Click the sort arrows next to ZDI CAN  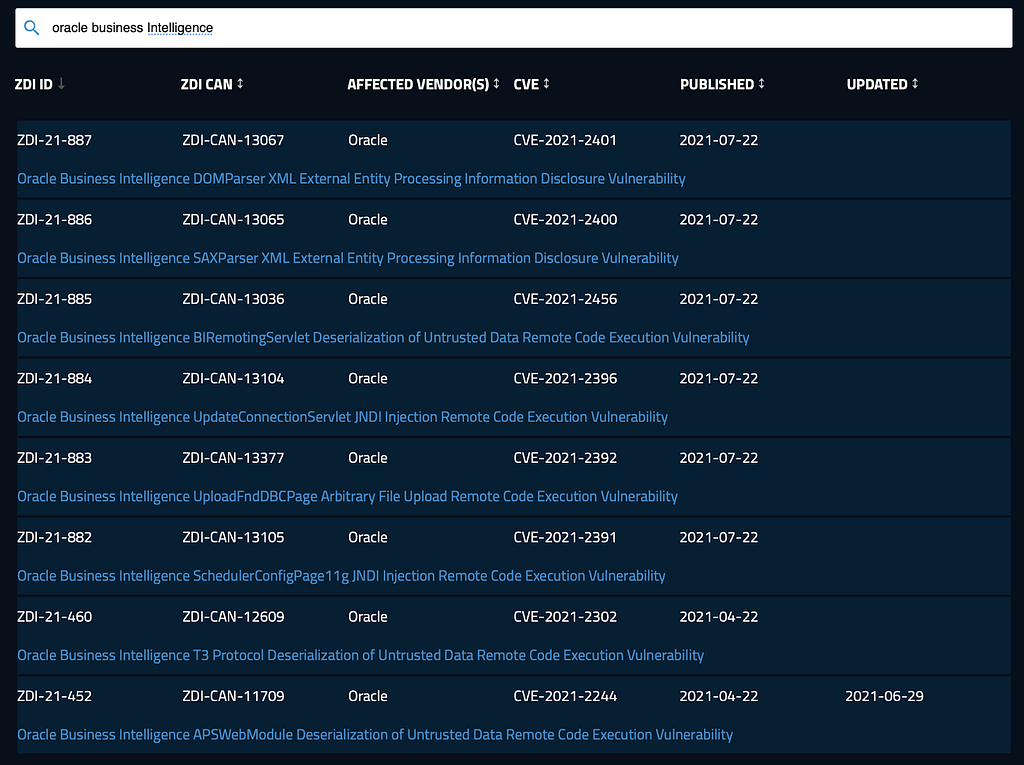[240, 84]
